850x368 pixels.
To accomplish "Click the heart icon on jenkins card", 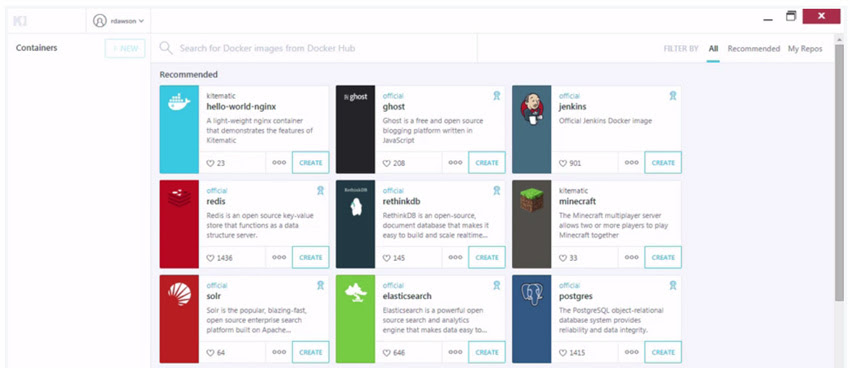I will 563,163.
